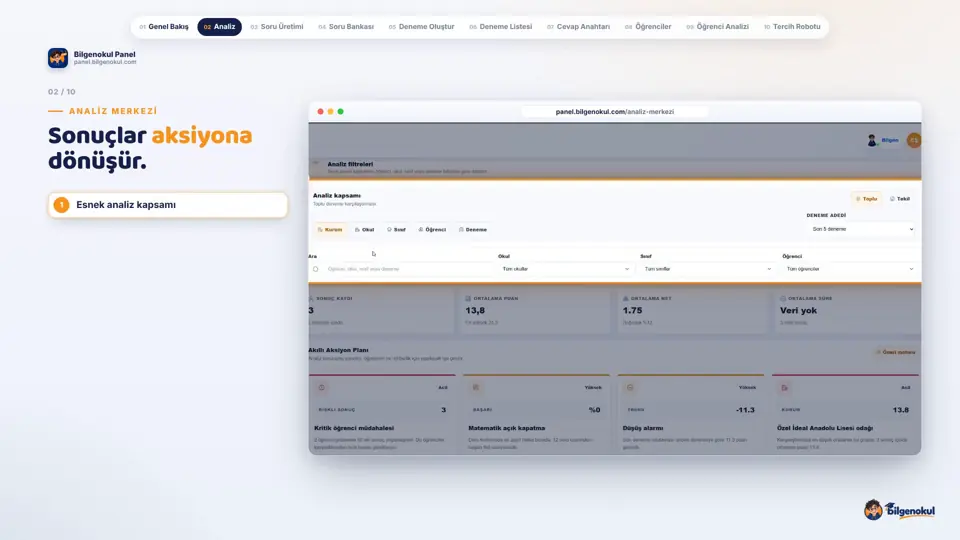The height and width of the screenshot is (540, 960).
Task: Select the Deneme scope option
Action: point(473,230)
